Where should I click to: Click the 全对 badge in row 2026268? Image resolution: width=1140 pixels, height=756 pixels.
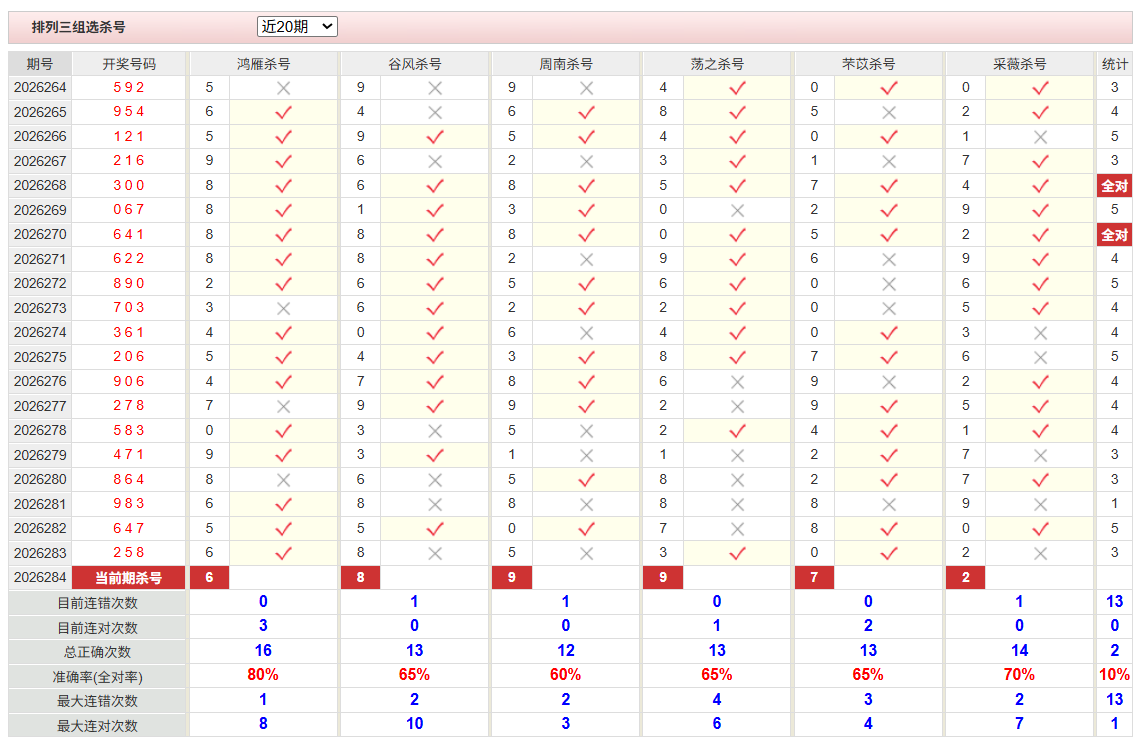coord(1115,186)
